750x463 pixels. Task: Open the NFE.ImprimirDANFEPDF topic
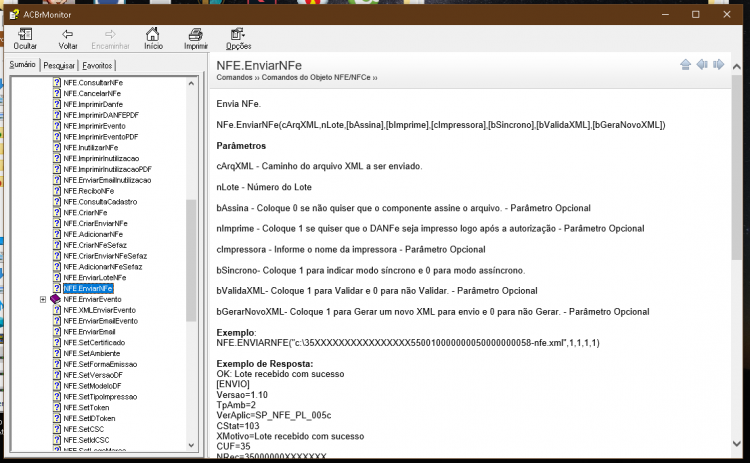point(101,115)
